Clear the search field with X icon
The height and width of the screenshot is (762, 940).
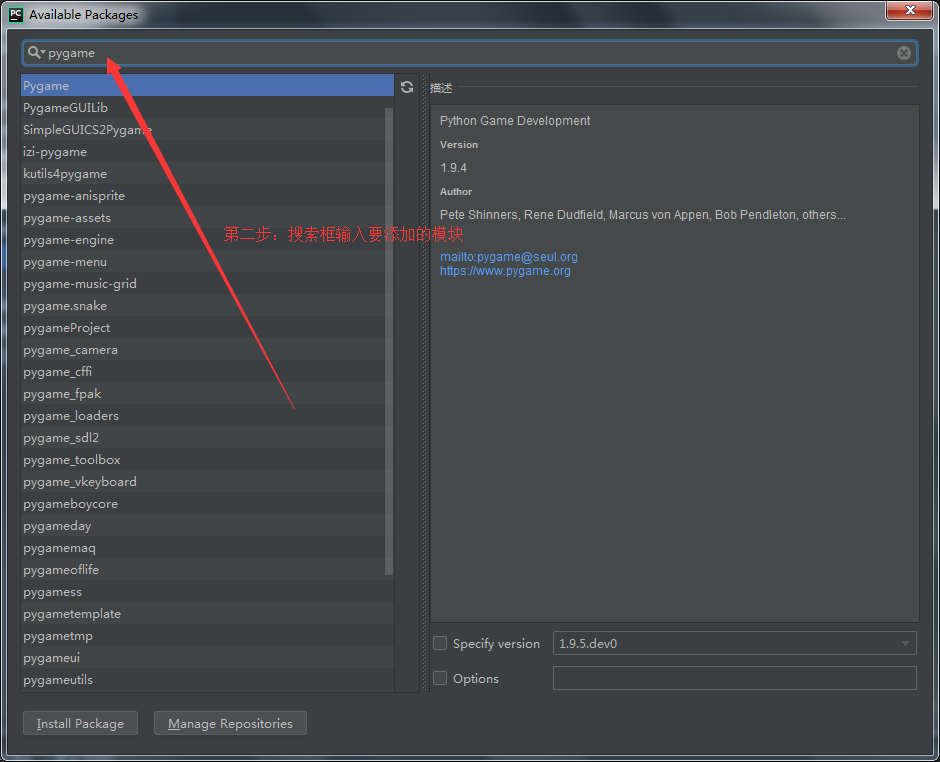coord(903,53)
